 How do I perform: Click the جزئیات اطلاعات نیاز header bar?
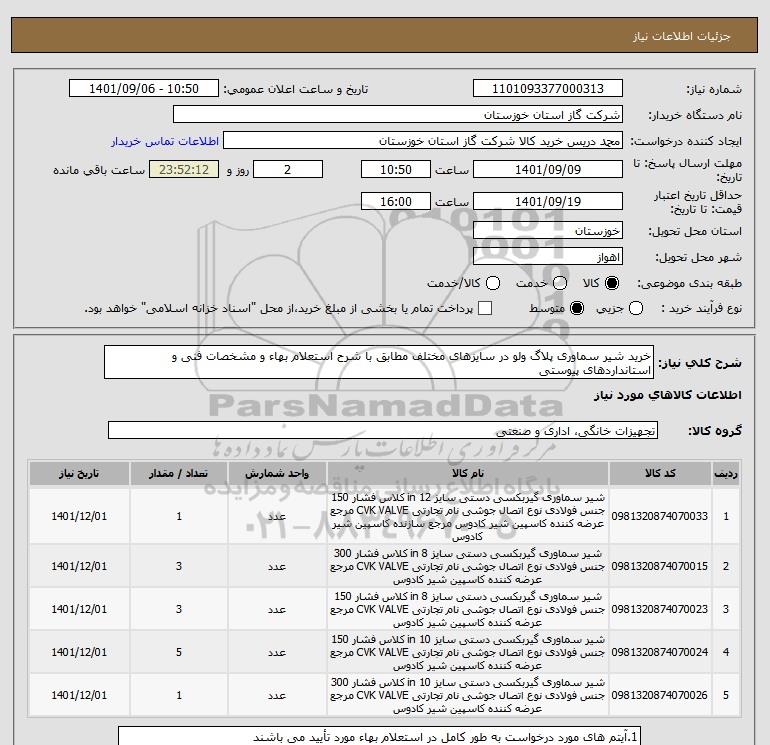click(x=385, y=35)
